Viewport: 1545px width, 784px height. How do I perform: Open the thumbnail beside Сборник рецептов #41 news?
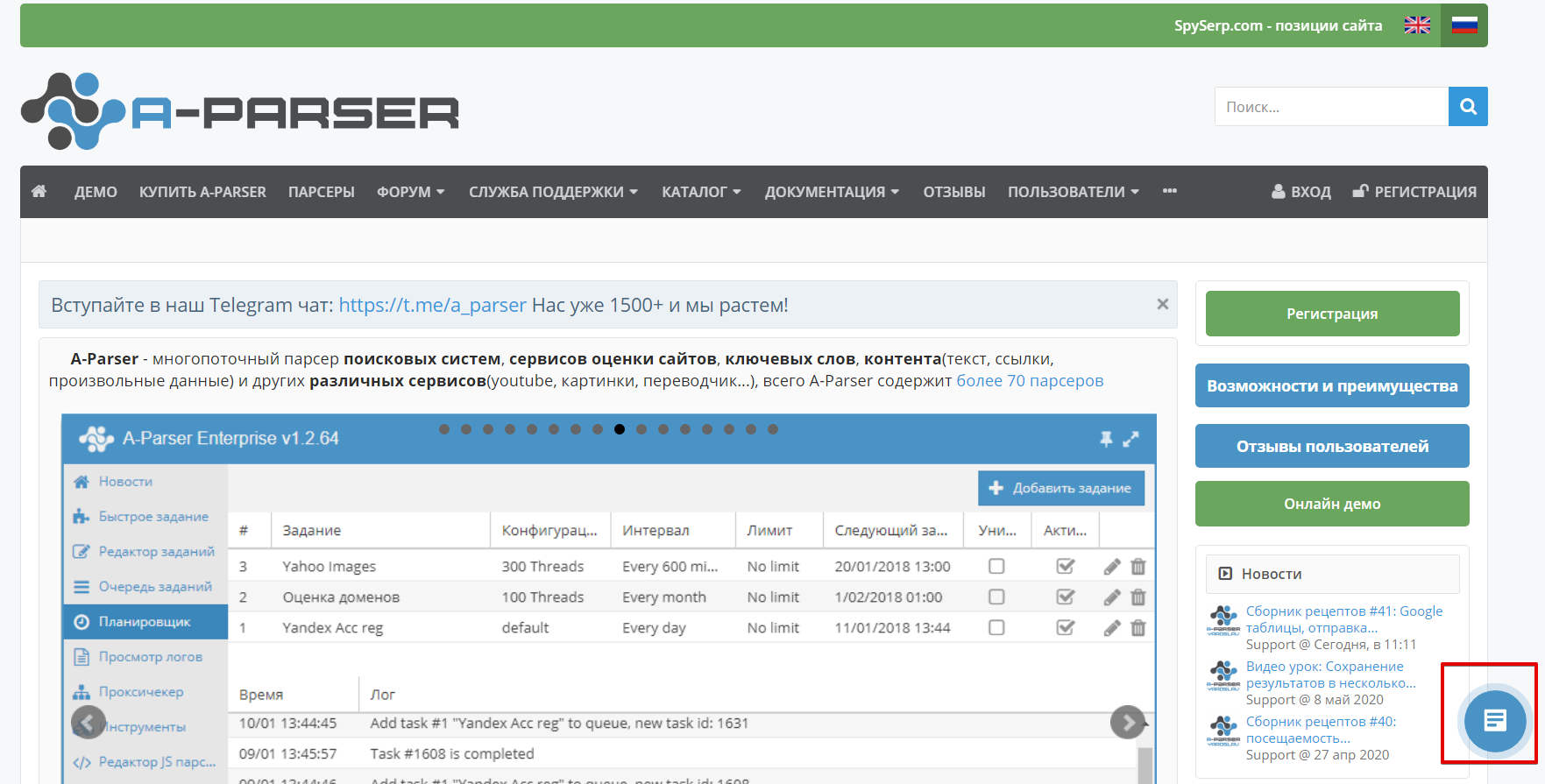(1223, 619)
